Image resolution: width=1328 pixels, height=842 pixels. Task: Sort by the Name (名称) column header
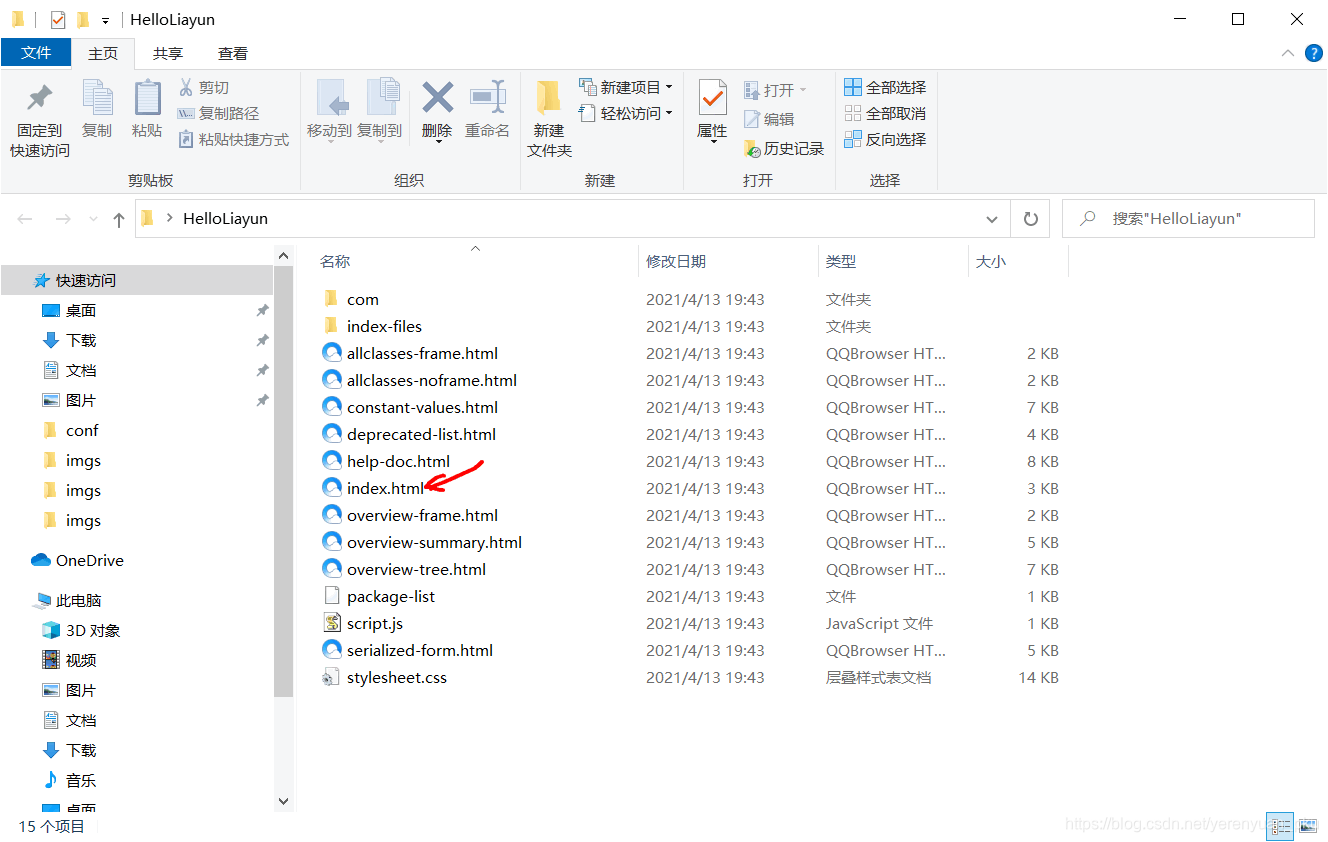coord(335,261)
